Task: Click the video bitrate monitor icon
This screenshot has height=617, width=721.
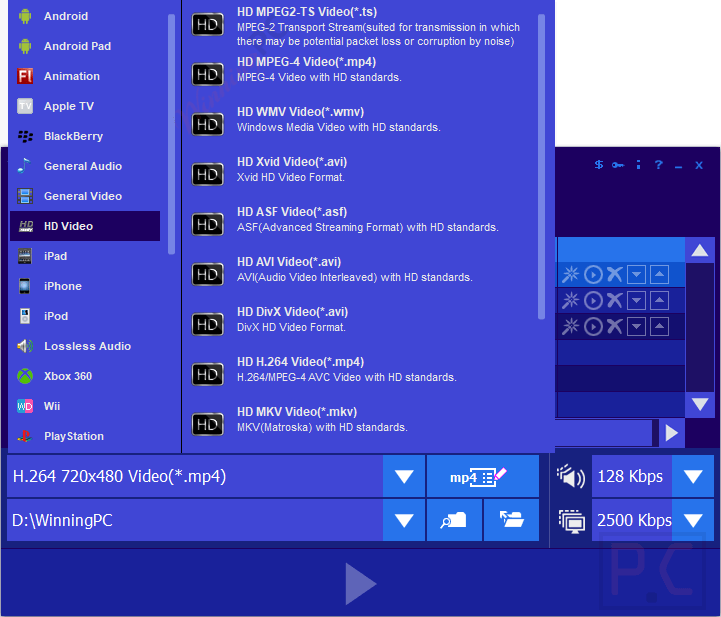Action: point(572,521)
